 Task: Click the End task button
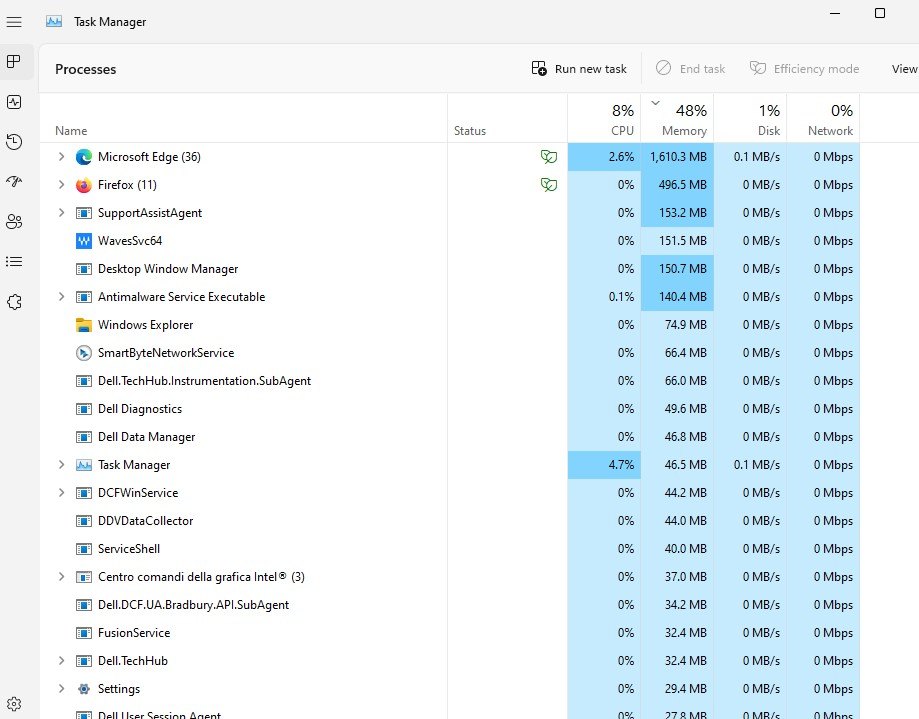(x=690, y=69)
